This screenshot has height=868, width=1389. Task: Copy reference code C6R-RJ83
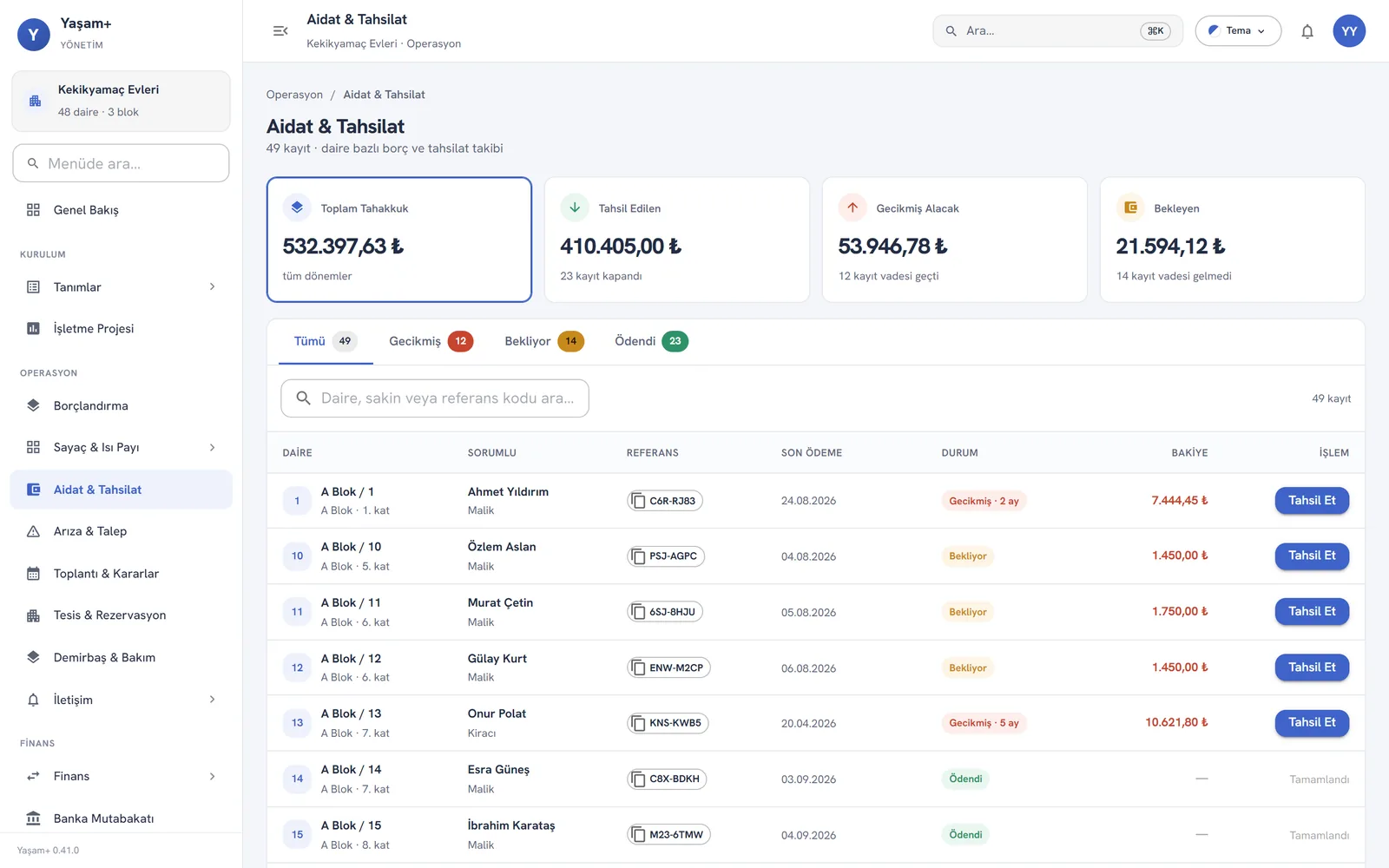click(665, 501)
